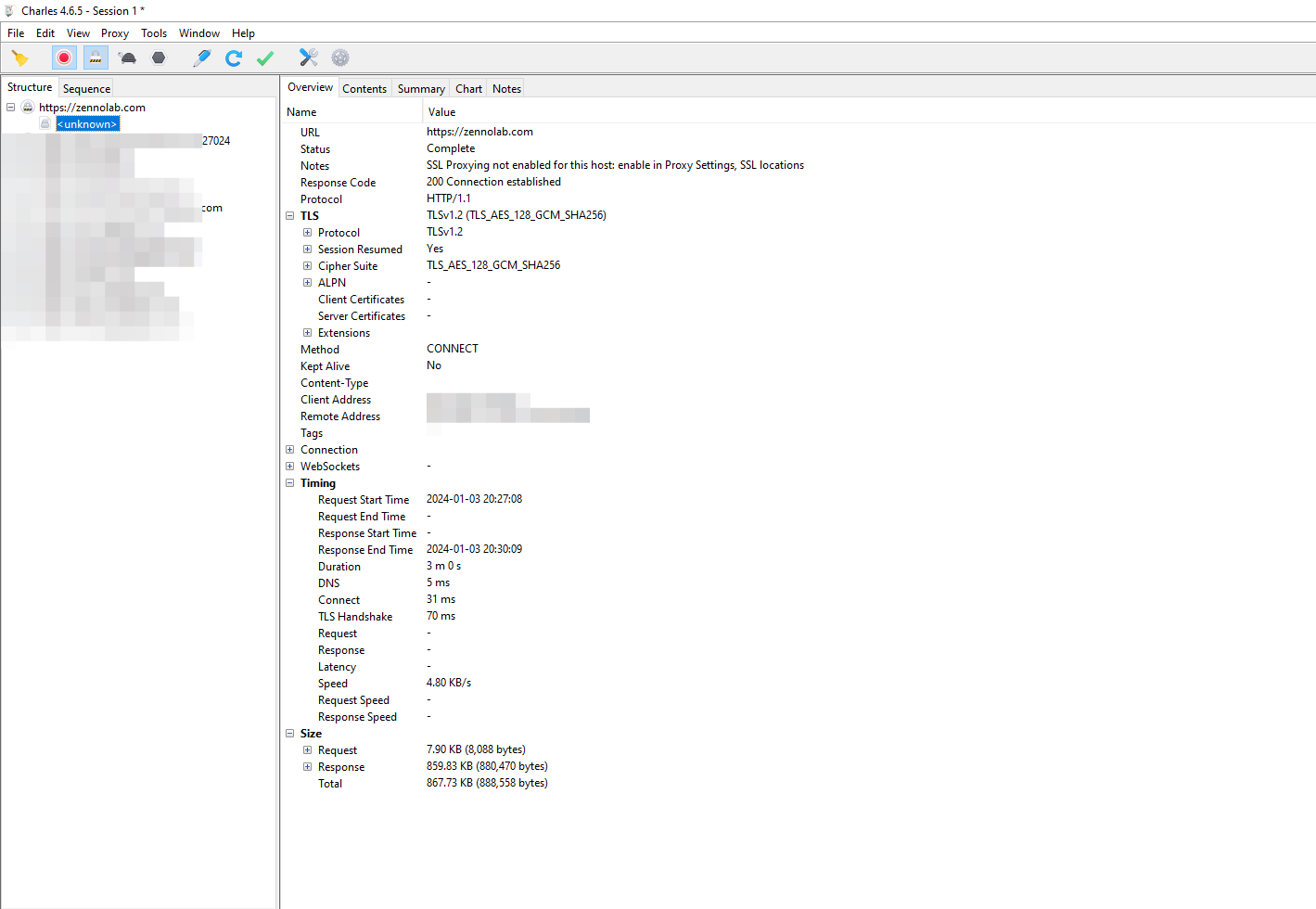Click the Name column header
1316x909 pixels.
coord(352,112)
